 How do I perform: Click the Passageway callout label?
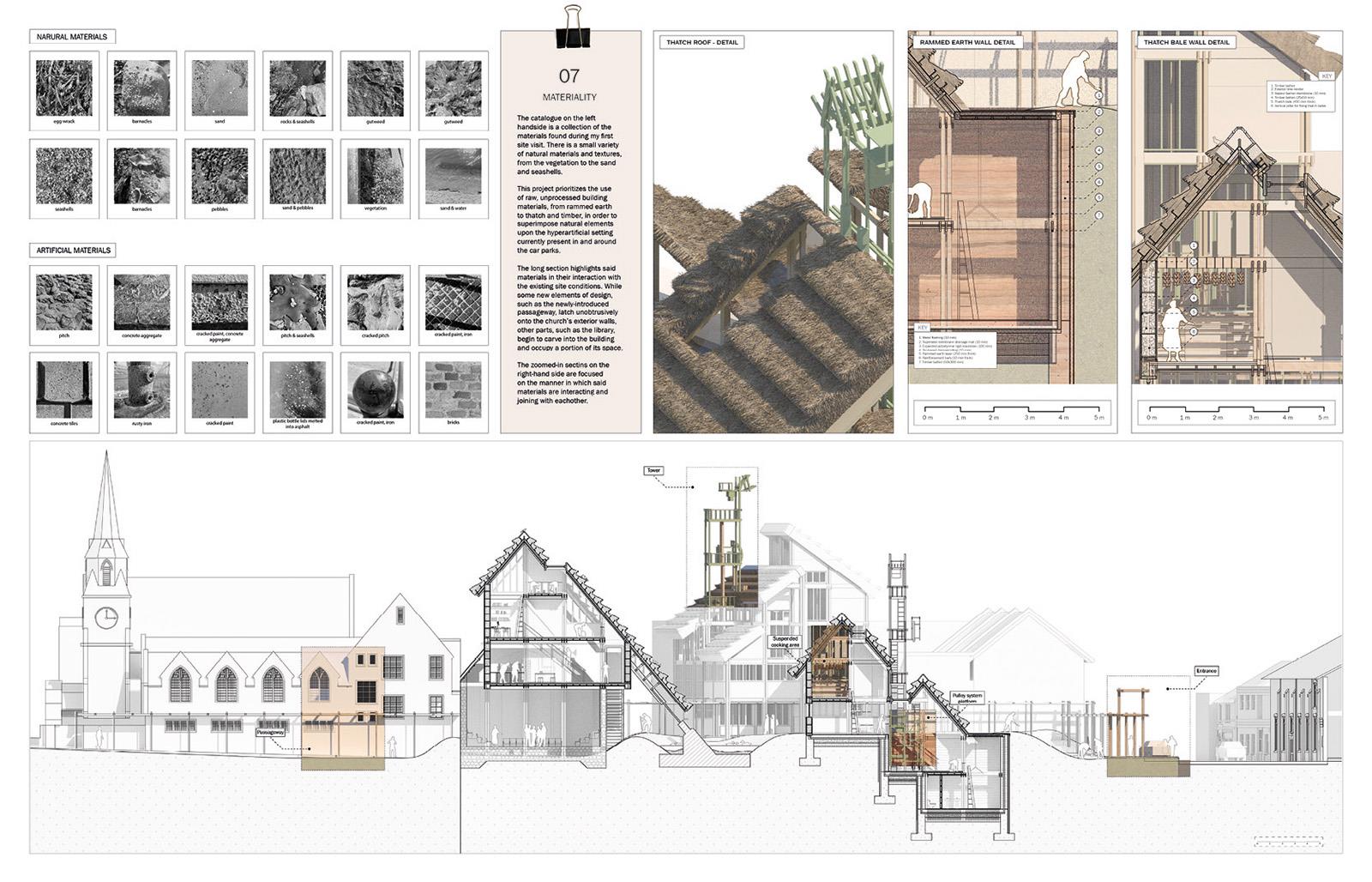tap(270, 734)
